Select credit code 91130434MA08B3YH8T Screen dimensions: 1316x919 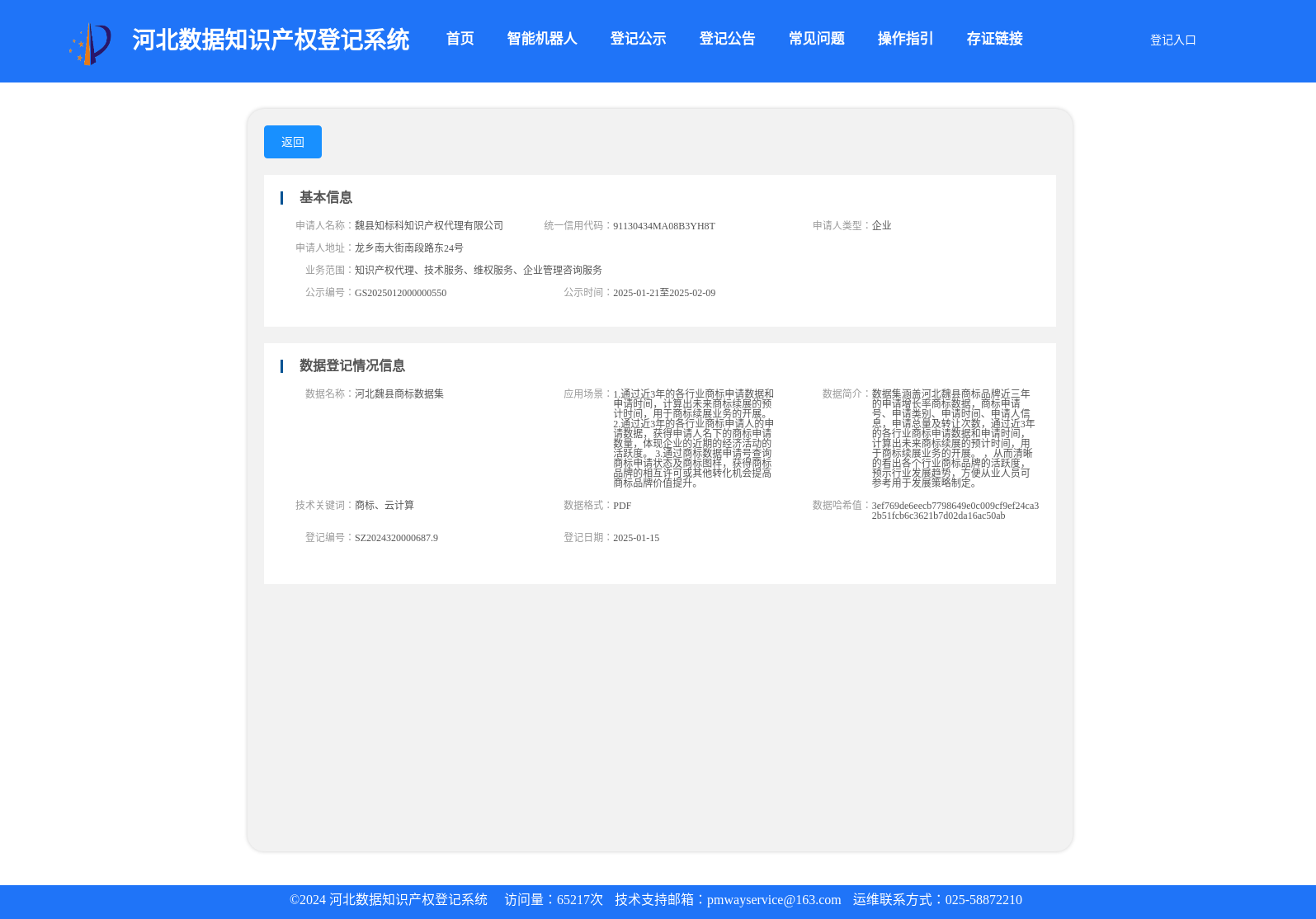664,226
